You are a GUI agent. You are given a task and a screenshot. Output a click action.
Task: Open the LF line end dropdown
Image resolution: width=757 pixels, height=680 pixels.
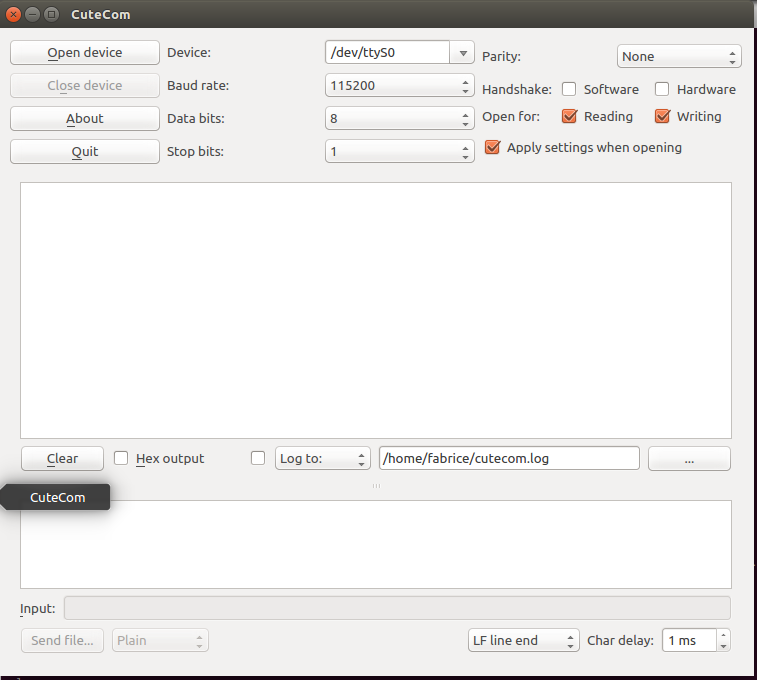pos(523,641)
